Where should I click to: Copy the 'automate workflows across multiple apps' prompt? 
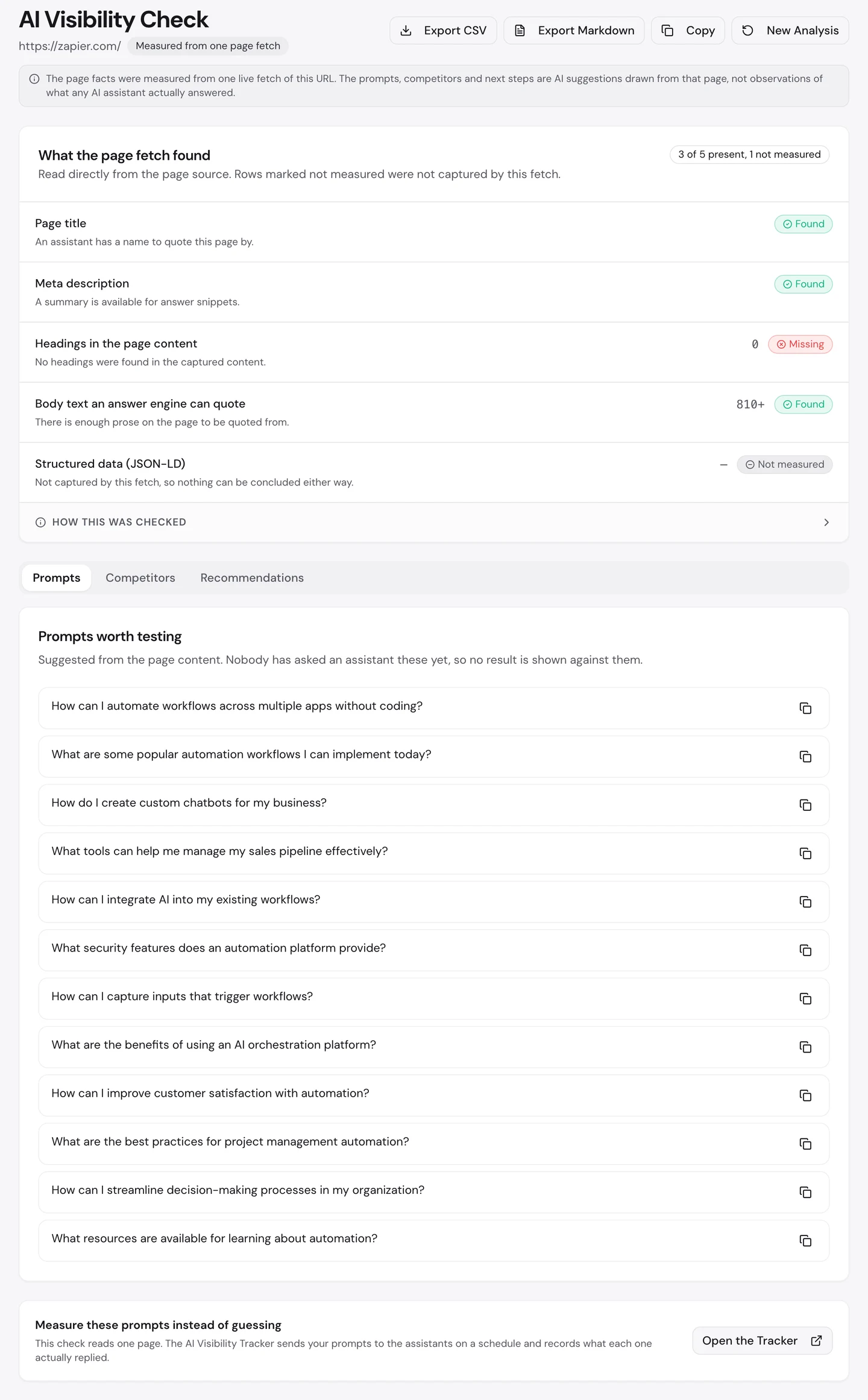[x=805, y=708]
